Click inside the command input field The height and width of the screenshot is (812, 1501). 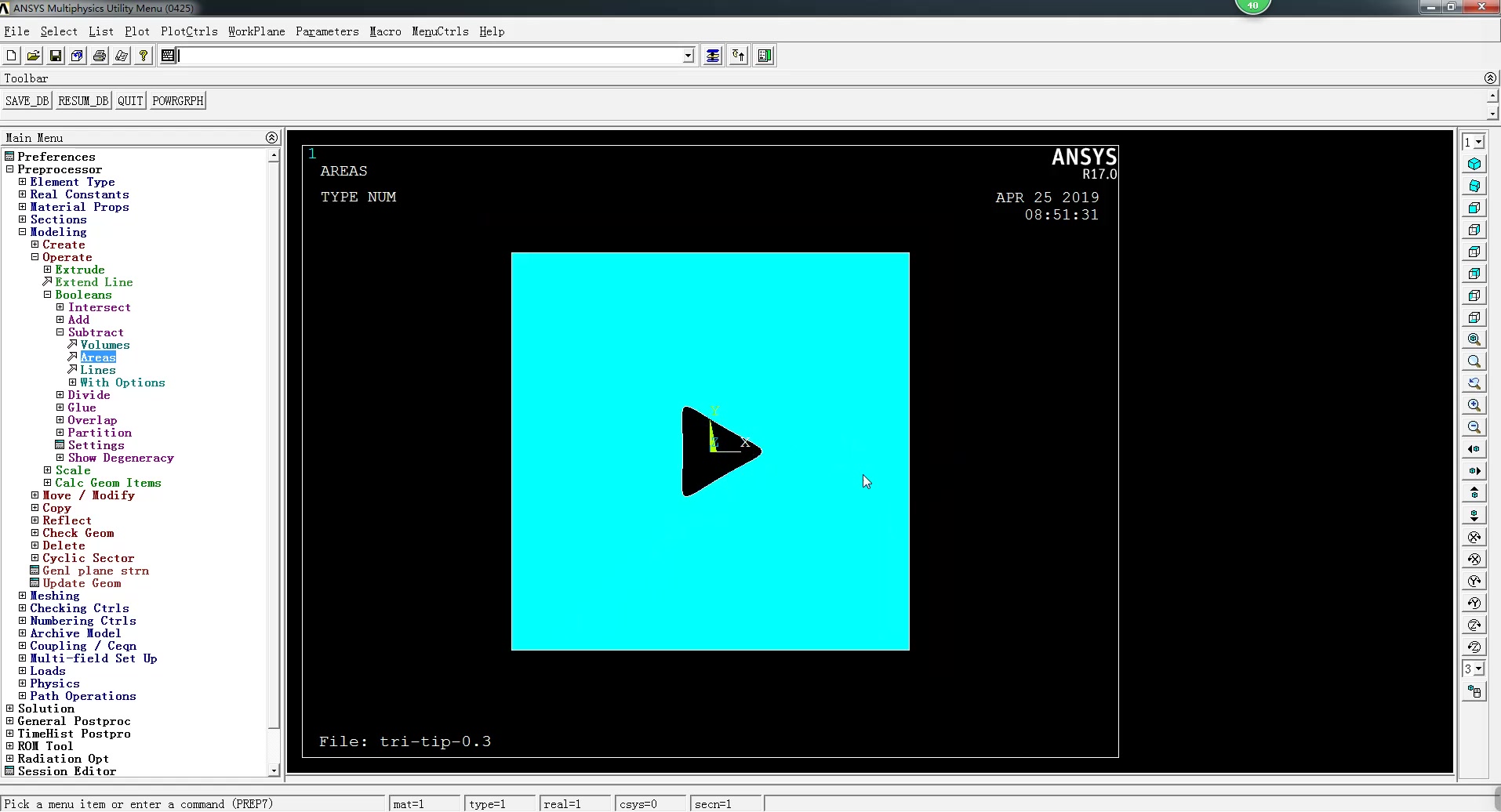(x=430, y=56)
